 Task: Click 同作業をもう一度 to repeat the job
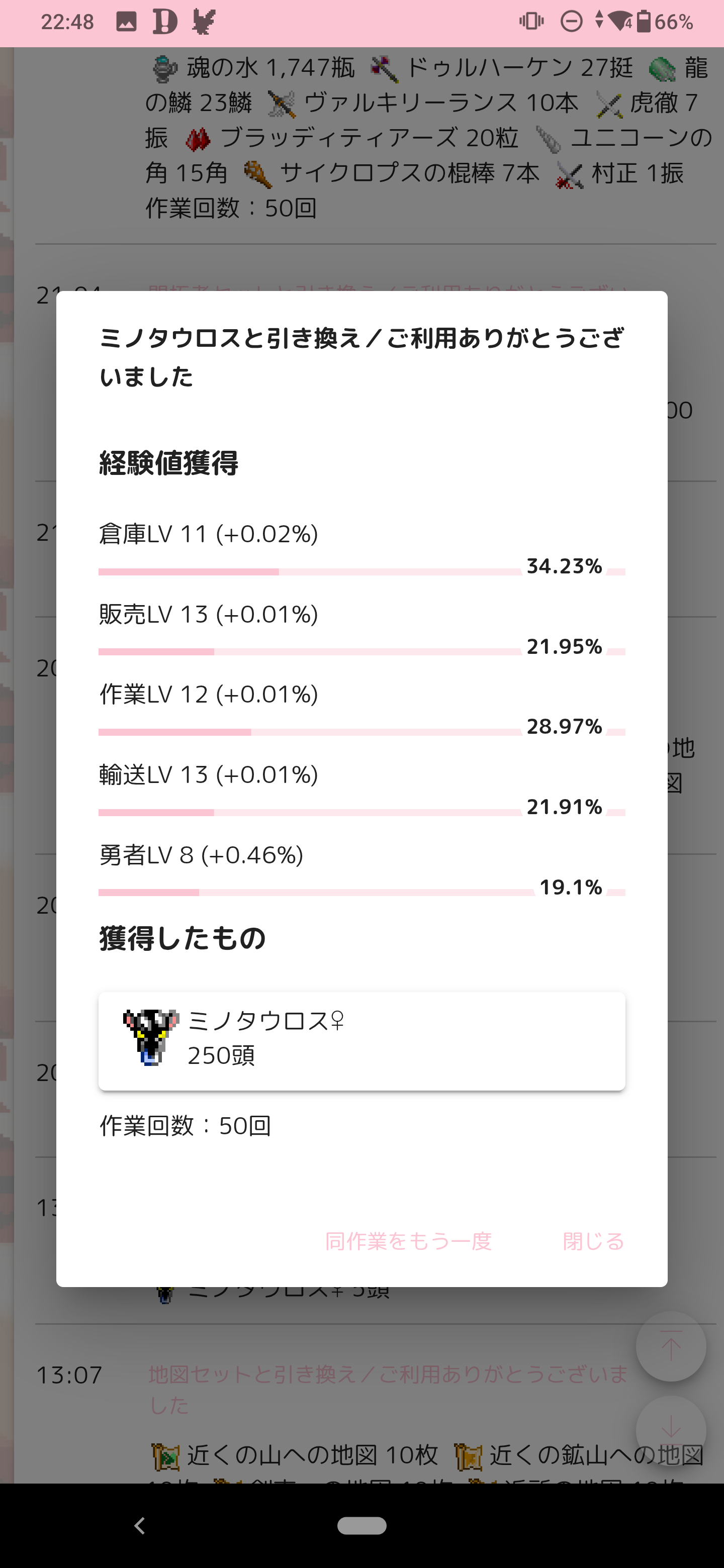click(409, 1241)
